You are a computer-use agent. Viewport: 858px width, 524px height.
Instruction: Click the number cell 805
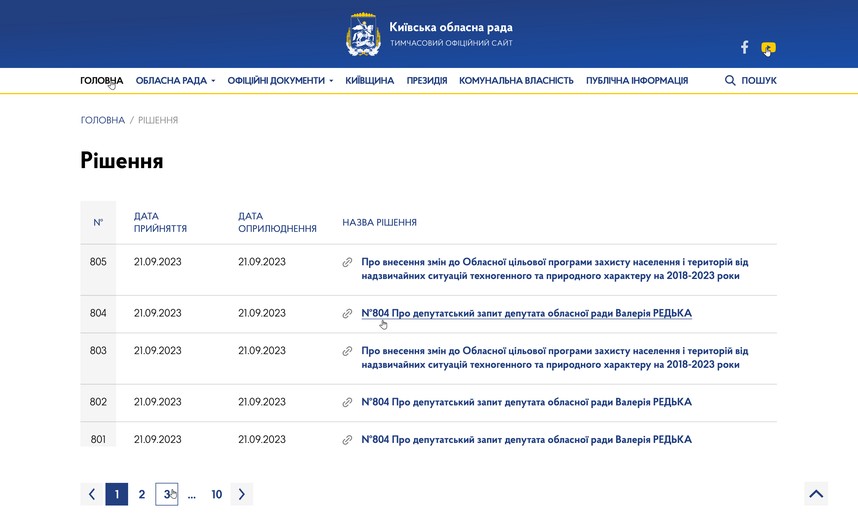(98, 262)
